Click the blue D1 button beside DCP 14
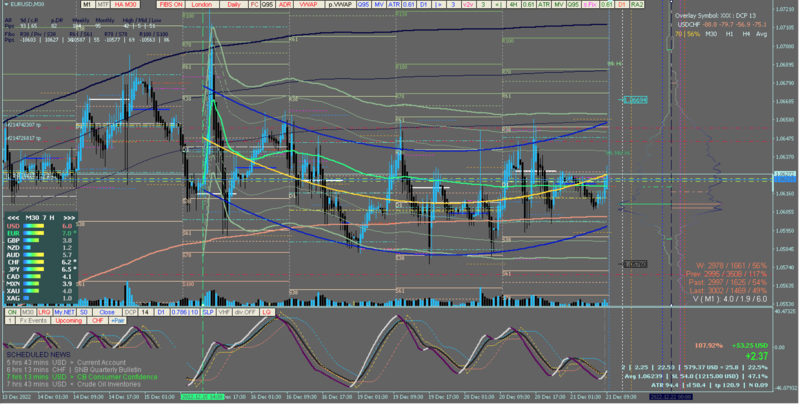 161,312
